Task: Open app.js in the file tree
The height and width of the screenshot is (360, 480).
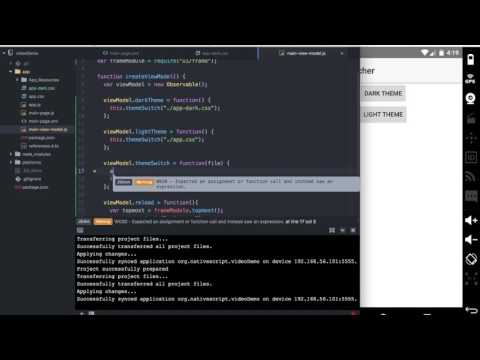Action: coord(31,105)
